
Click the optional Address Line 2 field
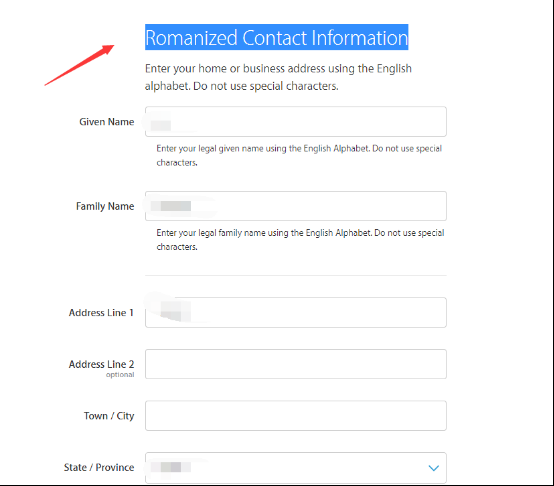pos(296,364)
